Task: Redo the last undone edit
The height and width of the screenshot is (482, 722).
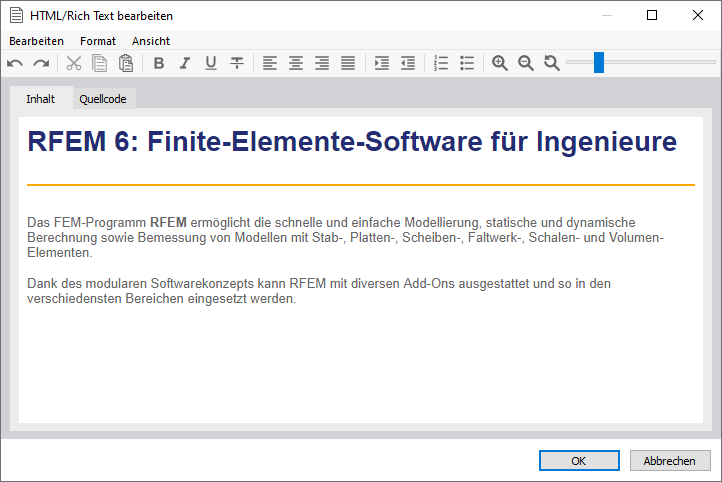Action: [x=41, y=63]
